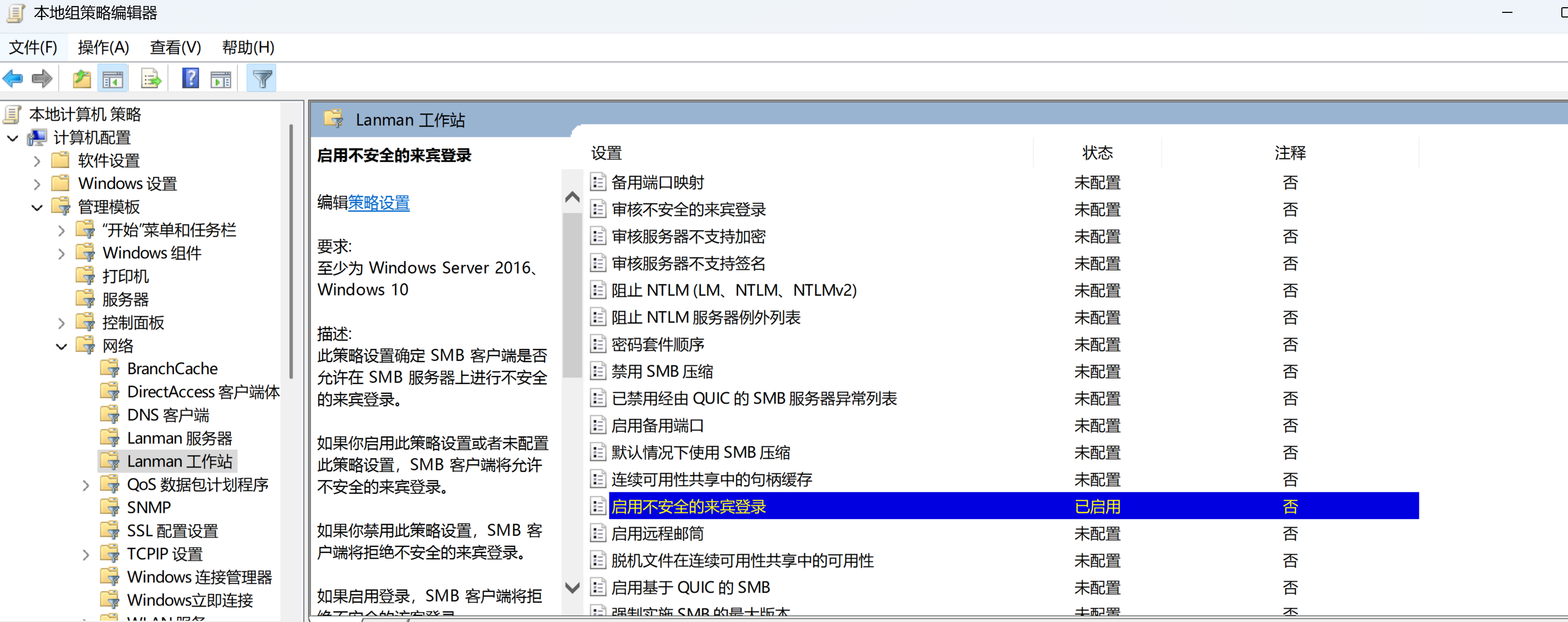The image size is (1568, 622).
Task: Click the 状态 column header
Action: click(1097, 153)
